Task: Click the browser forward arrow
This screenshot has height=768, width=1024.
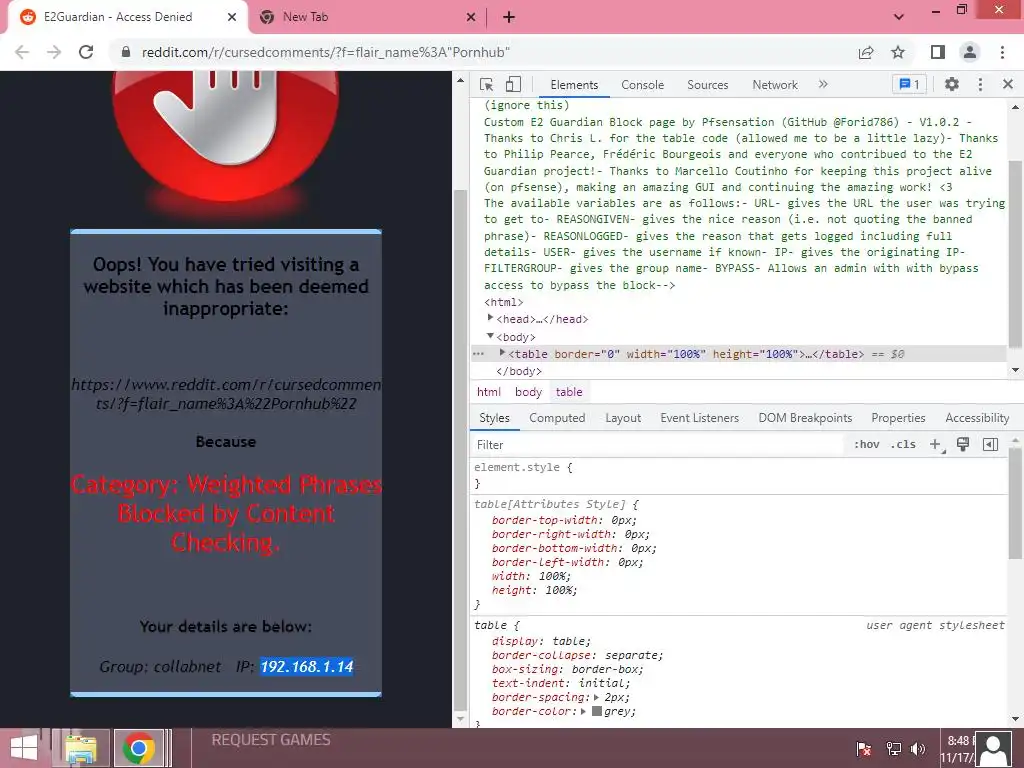Action: 54,52
